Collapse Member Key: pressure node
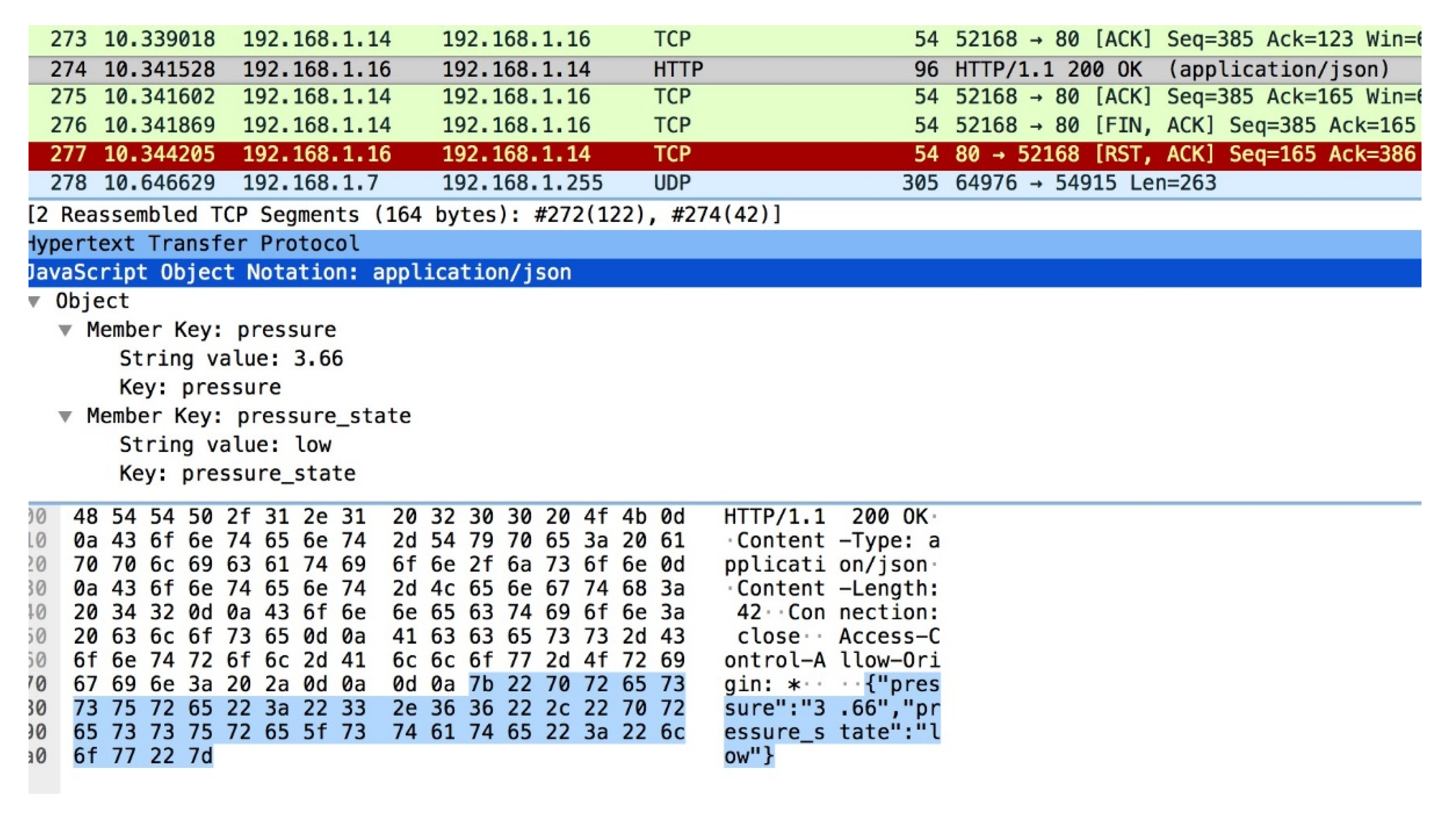The image size is (1456, 816). (x=66, y=330)
